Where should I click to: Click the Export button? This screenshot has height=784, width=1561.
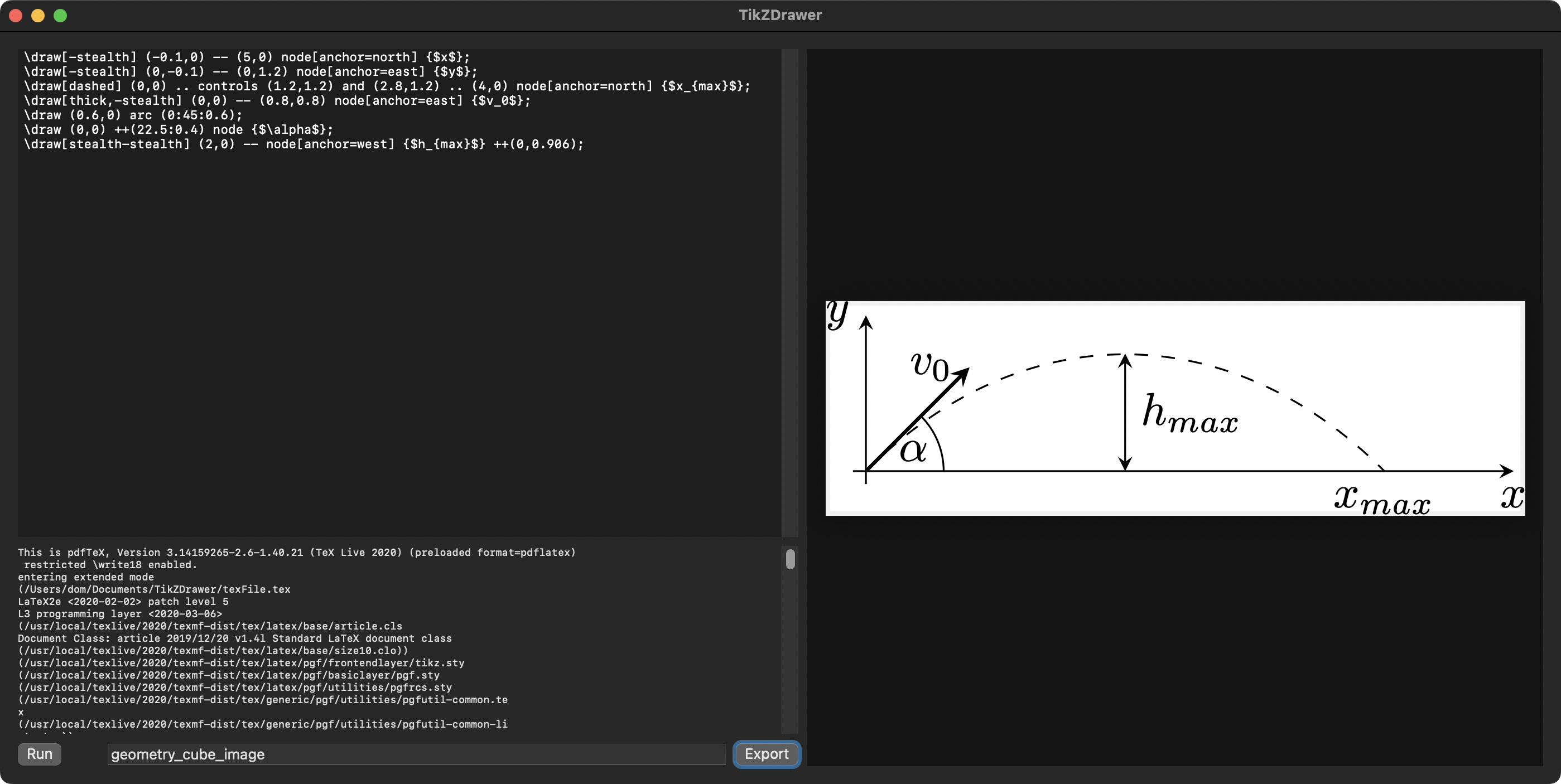(766, 754)
